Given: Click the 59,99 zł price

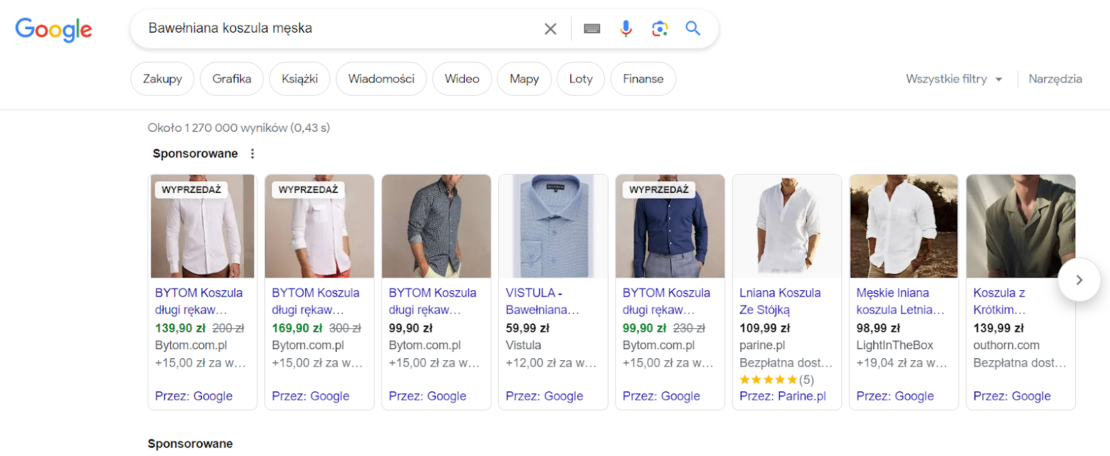Looking at the screenshot, I should coord(527,328).
